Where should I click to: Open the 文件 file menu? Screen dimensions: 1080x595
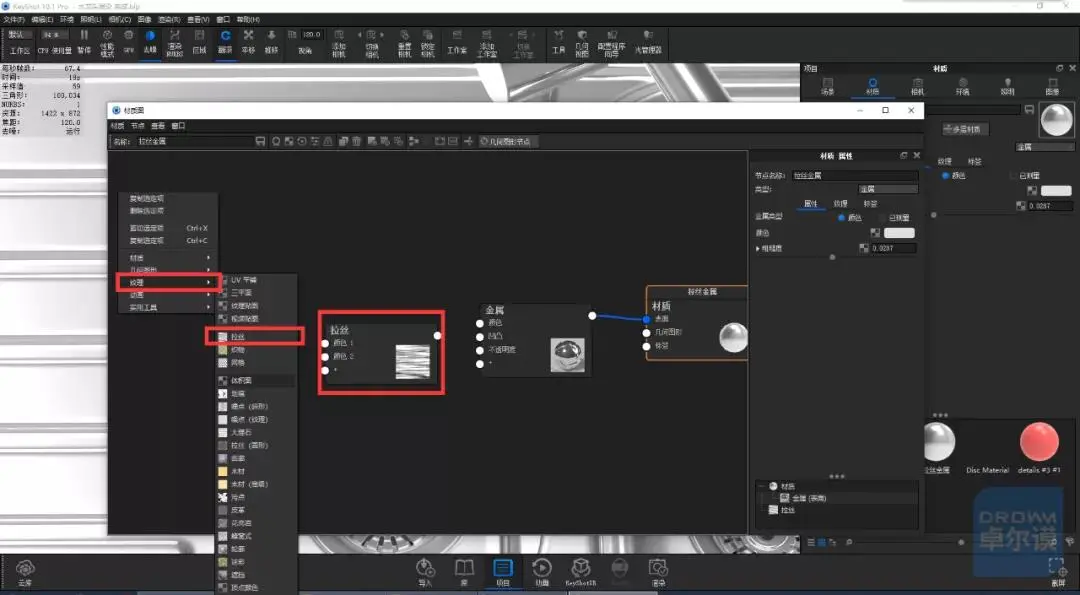click(14, 19)
